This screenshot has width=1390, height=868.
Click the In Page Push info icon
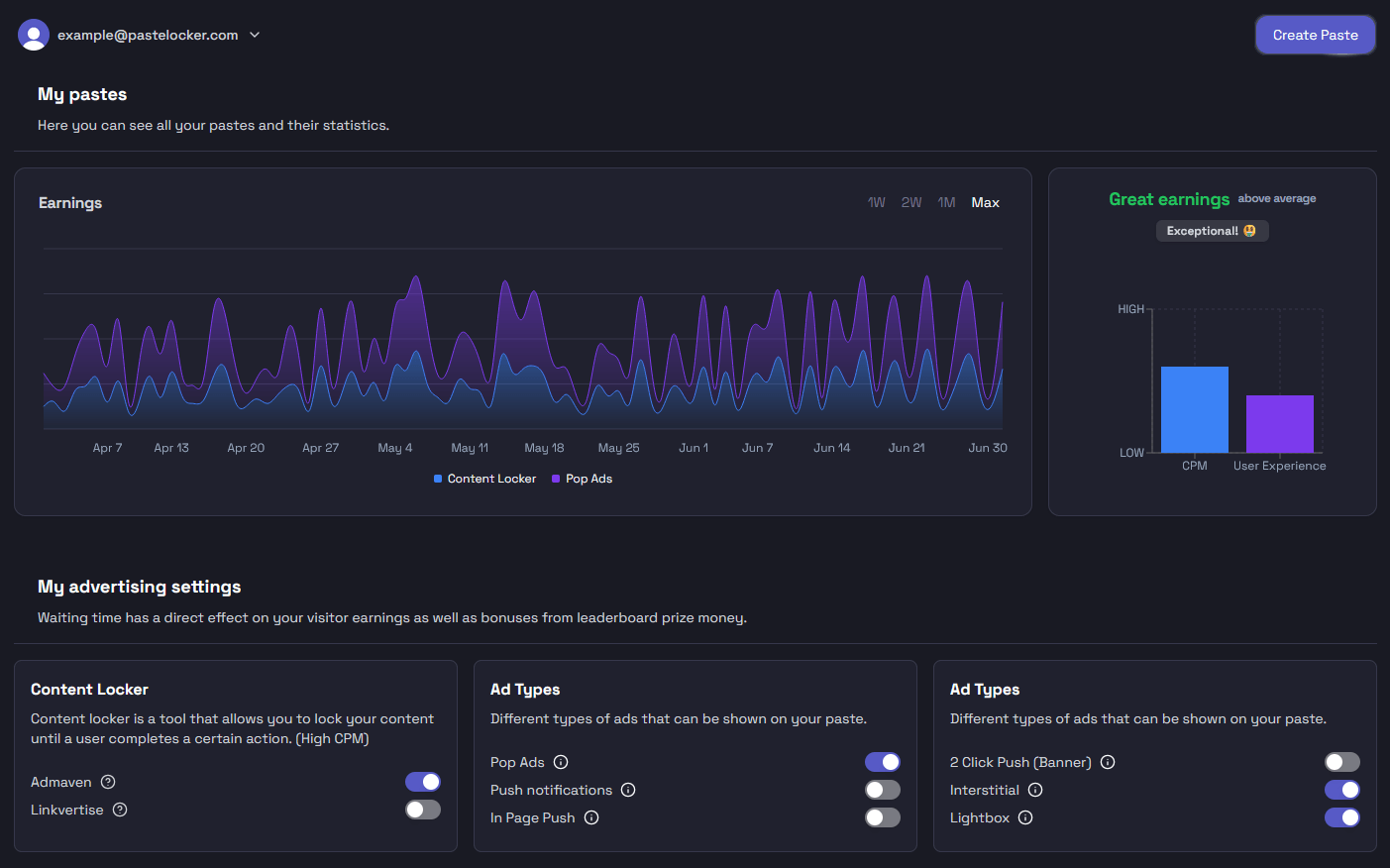(591, 817)
